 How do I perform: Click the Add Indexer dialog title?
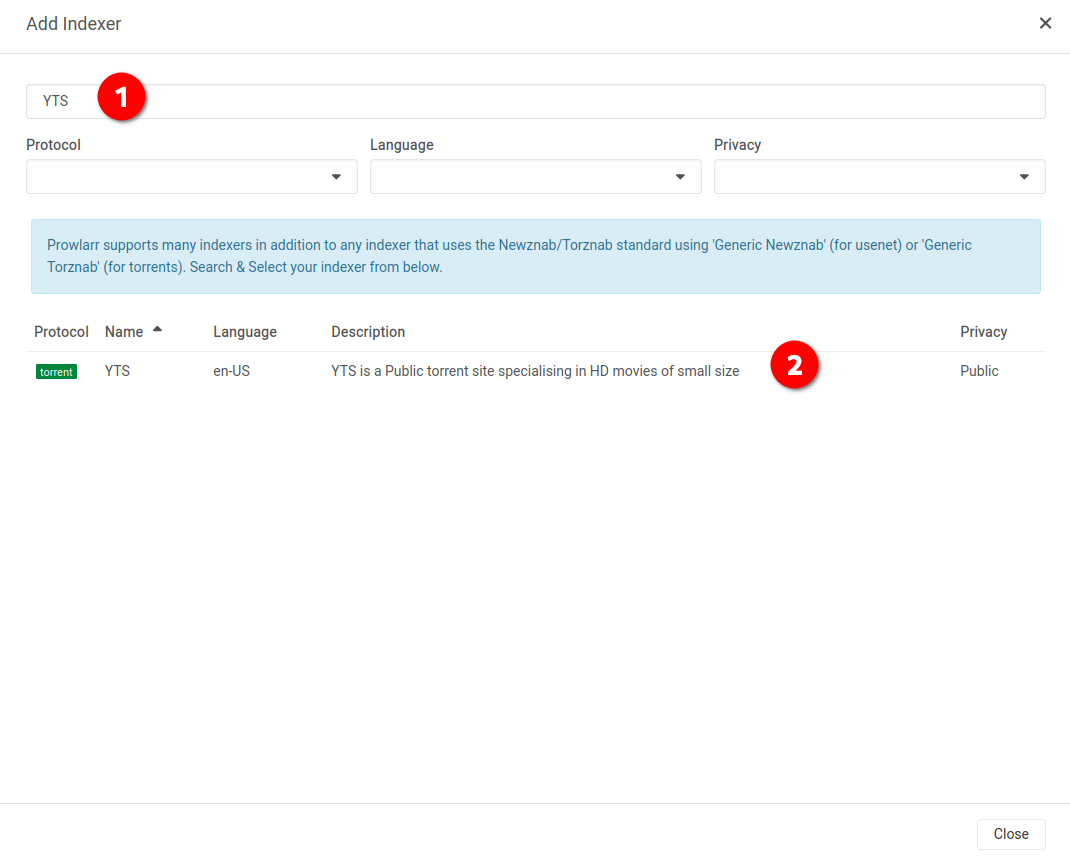point(74,24)
